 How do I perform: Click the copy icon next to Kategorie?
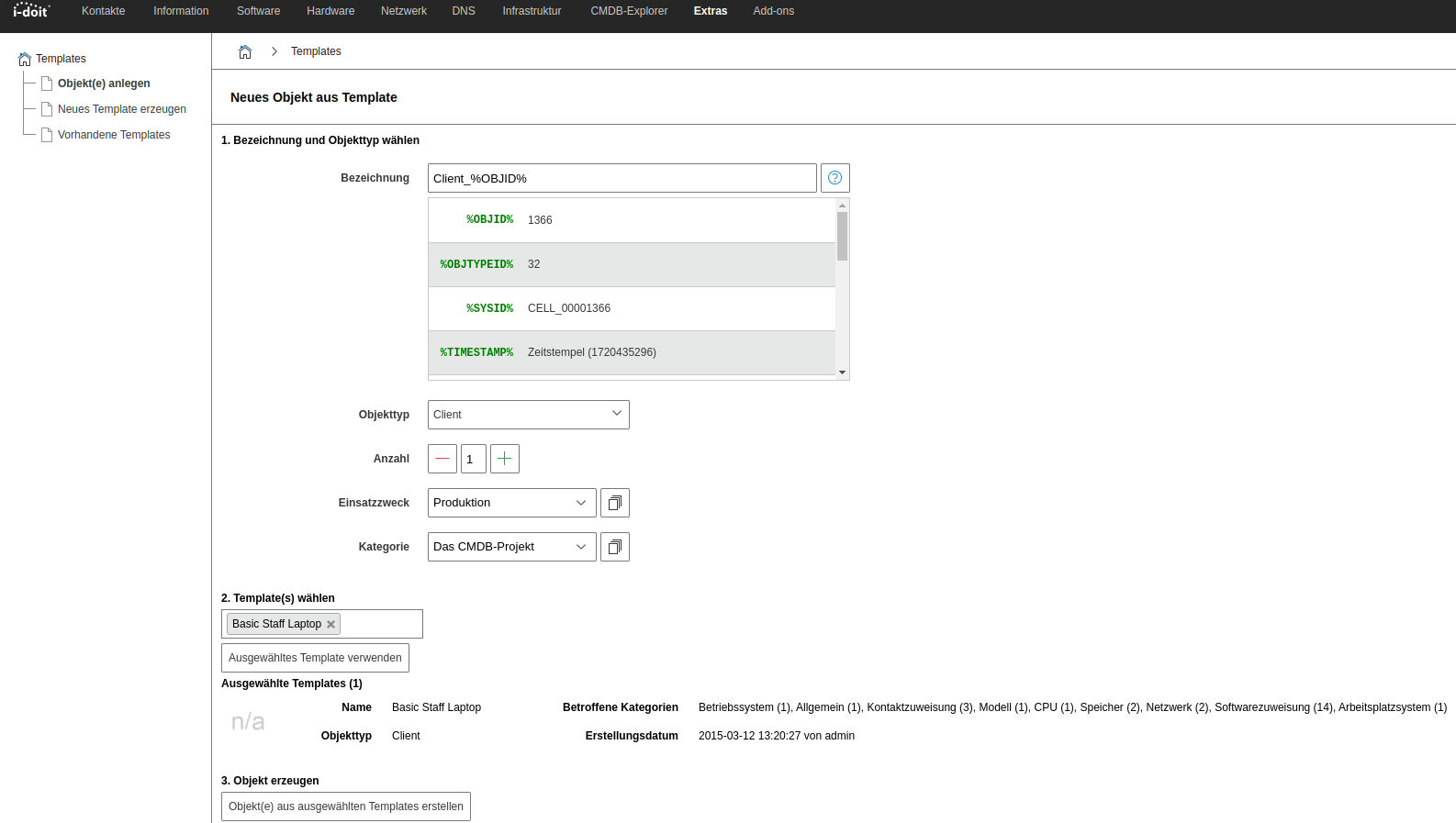[x=615, y=547]
